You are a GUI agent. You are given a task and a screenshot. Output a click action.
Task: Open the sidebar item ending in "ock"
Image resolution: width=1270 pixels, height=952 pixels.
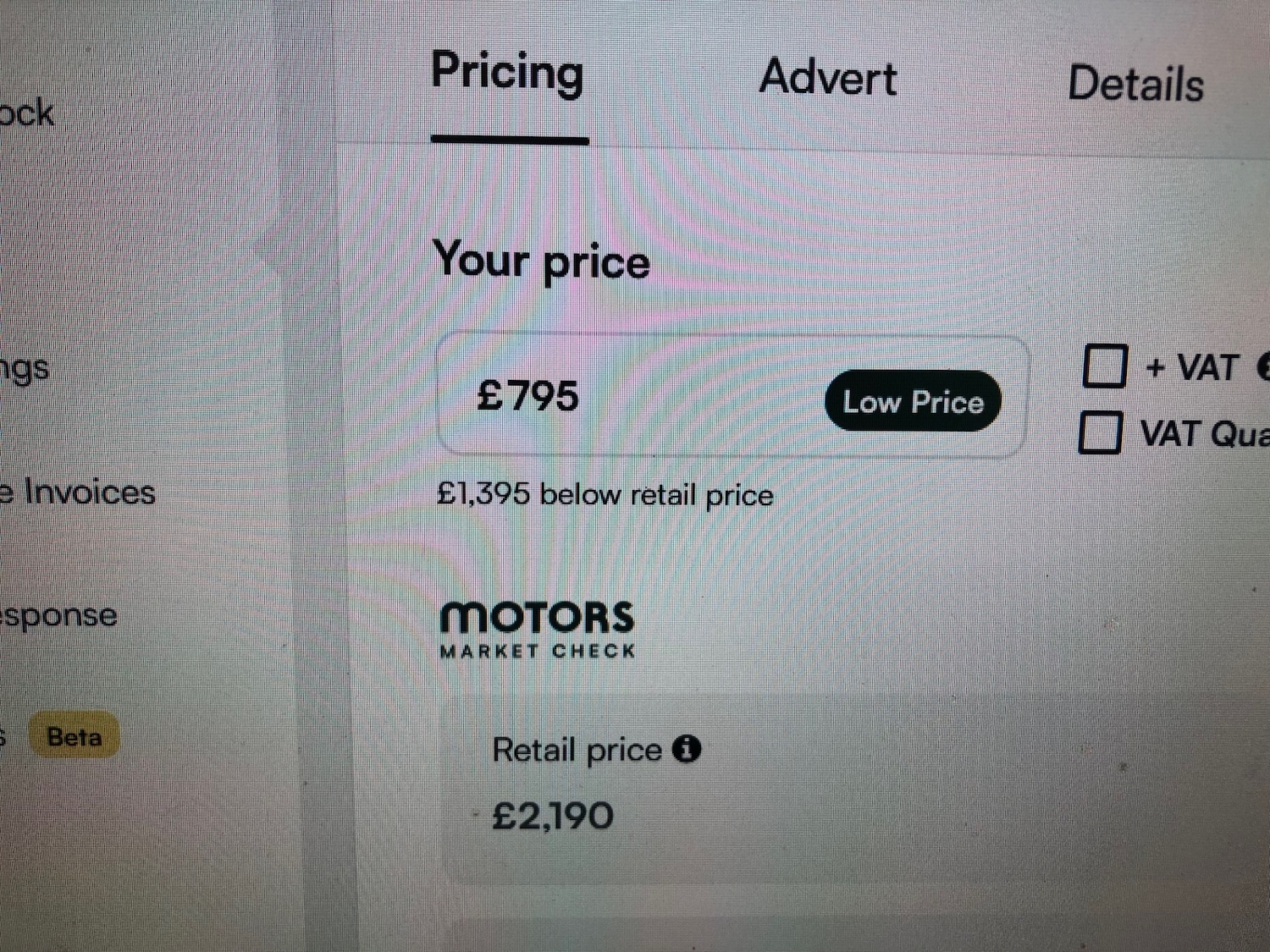point(27,113)
